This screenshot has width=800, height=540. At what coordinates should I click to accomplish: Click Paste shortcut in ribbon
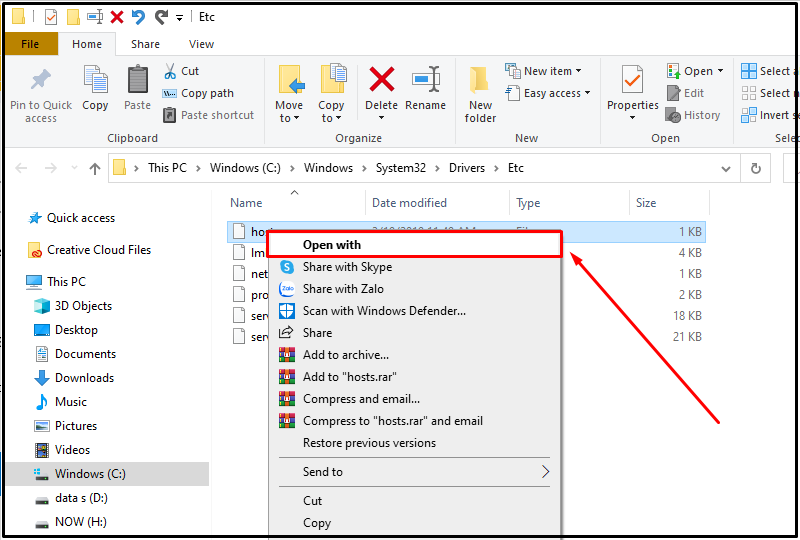click(x=208, y=115)
